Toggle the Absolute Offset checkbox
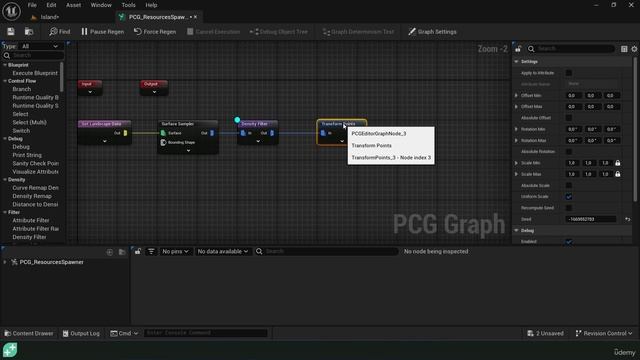640x360 pixels. 569,118
